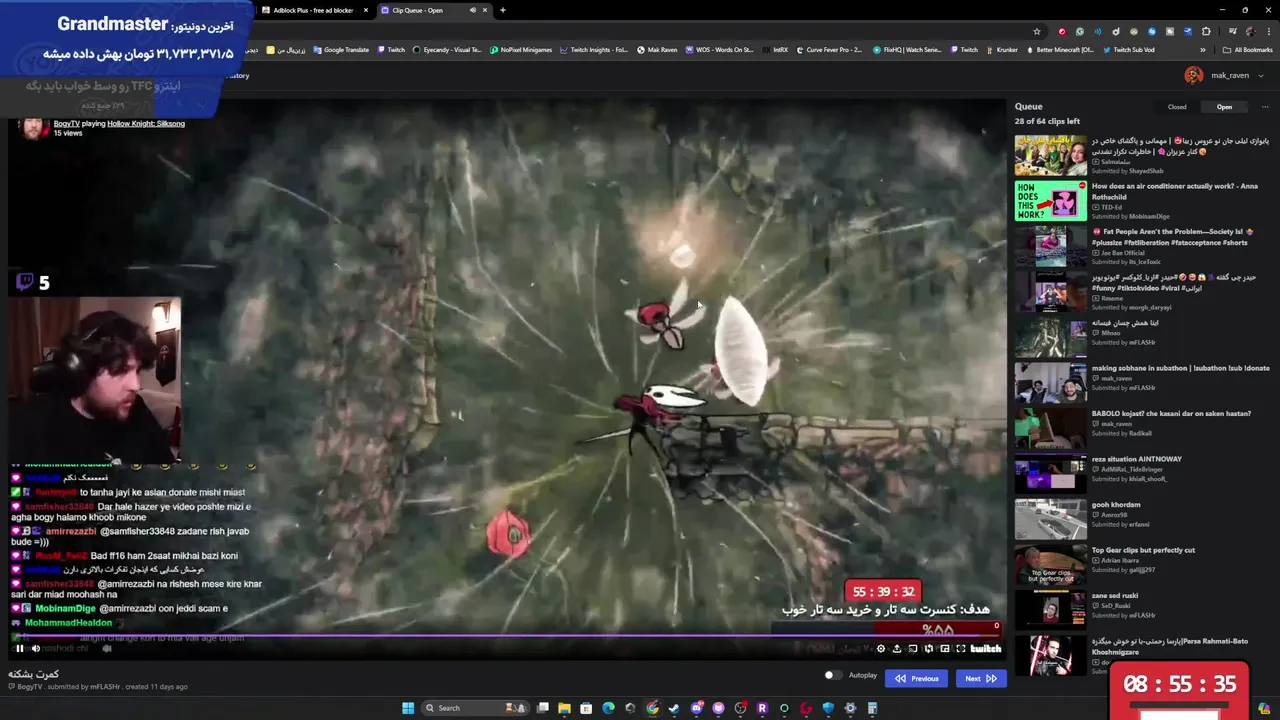This screenshot has height=720, width=1280.
Task: Open the NoPixel Minigames bookmark
Action: pos(521,50)
